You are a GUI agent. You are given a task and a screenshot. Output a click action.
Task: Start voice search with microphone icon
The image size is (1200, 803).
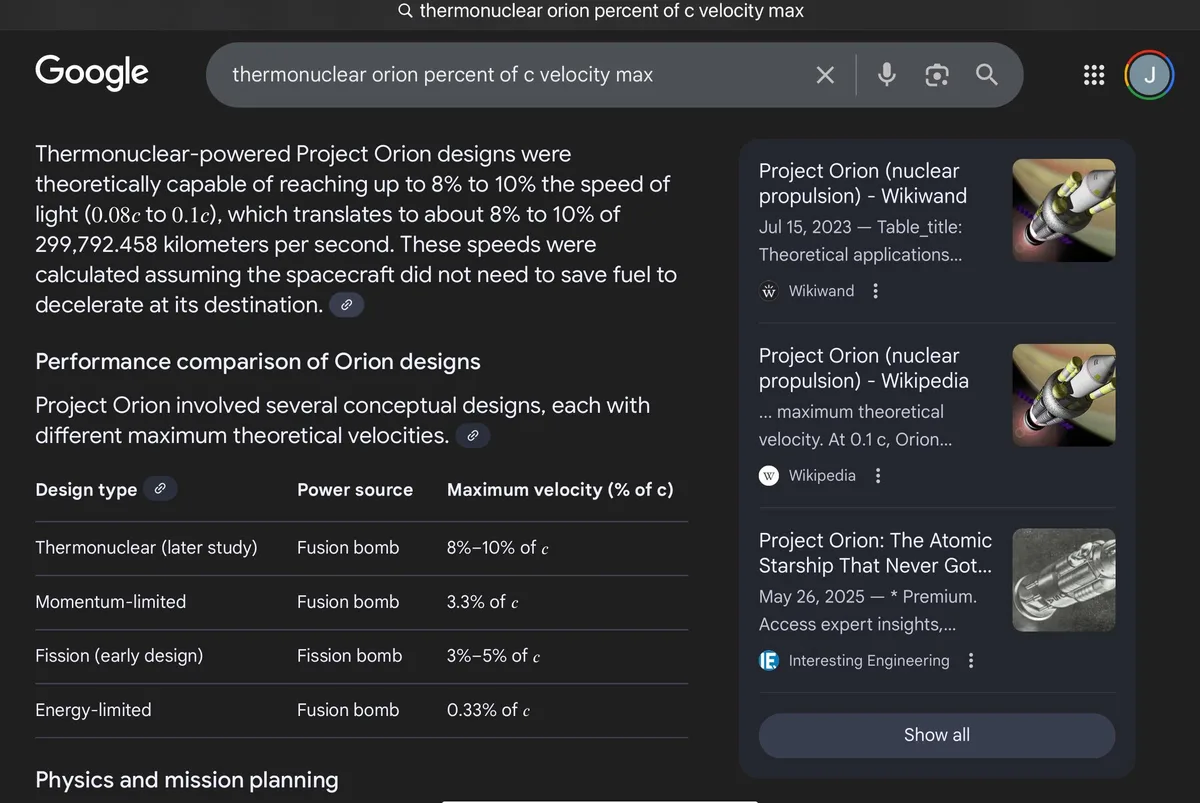tap(886, 75)
